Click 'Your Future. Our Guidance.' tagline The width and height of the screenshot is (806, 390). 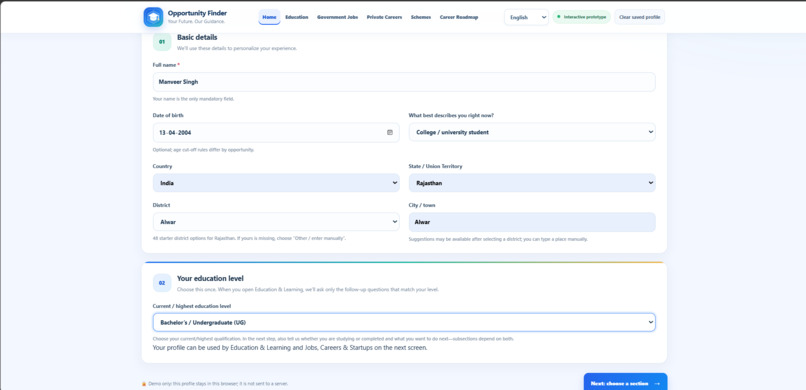[x=196, y=22]
